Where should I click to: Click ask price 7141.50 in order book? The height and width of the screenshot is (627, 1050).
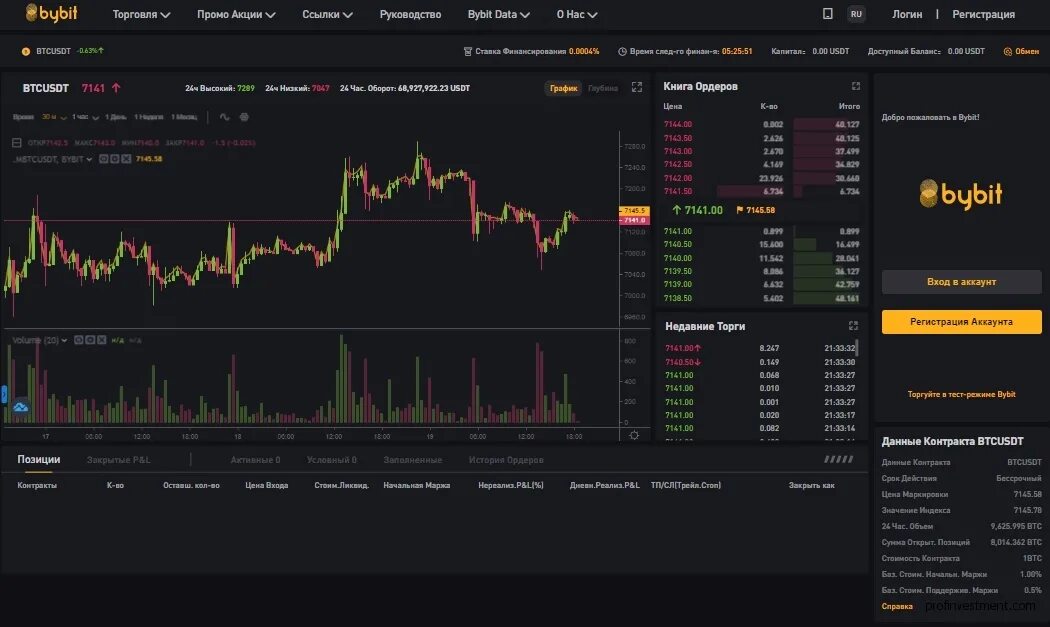pyautogui.click(x=678, y=192)
